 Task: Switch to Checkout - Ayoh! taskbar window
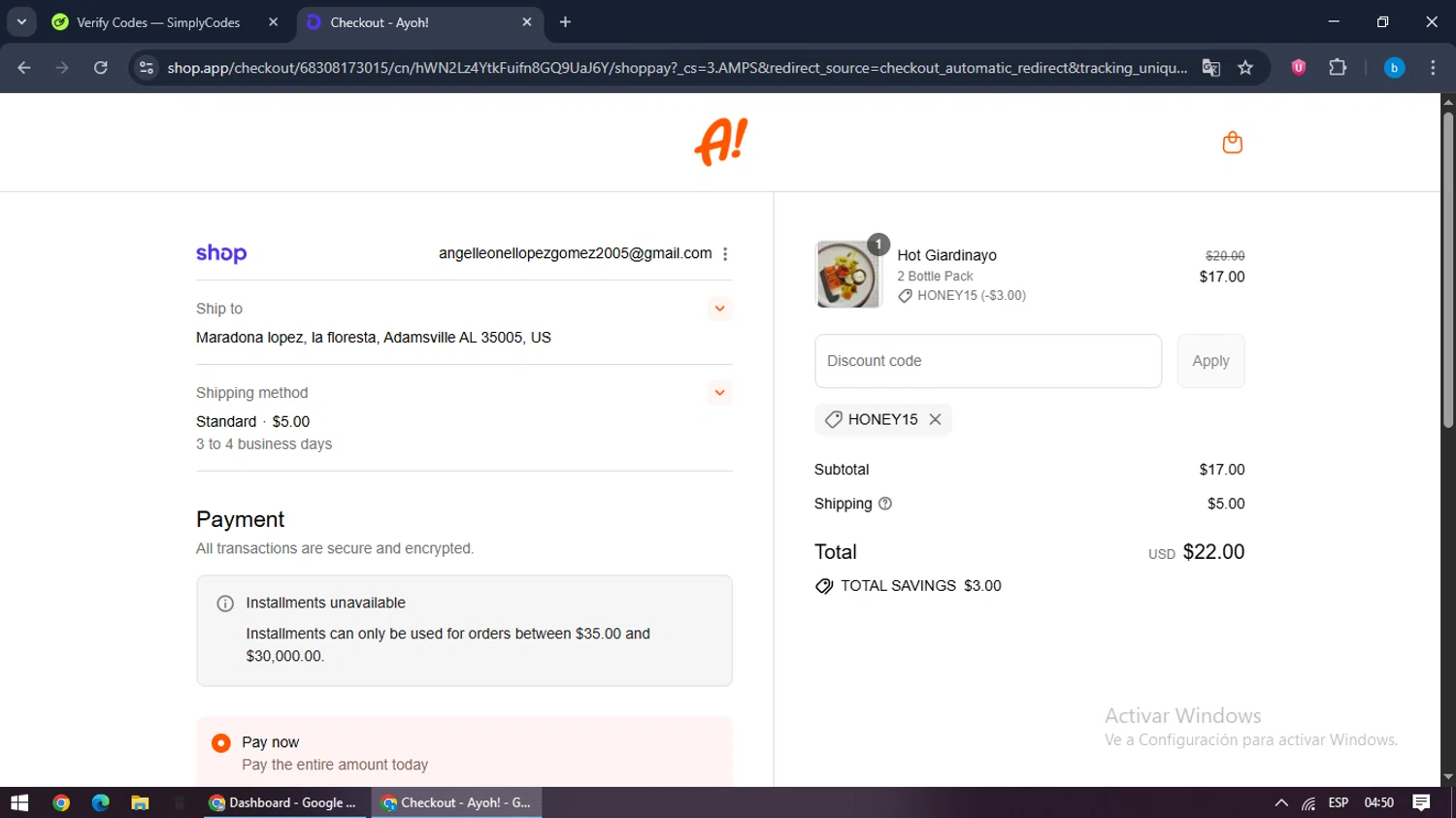457,802
